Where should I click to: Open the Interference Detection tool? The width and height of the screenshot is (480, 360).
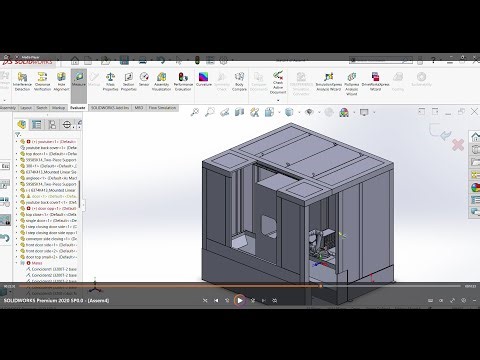click(22, 82)
